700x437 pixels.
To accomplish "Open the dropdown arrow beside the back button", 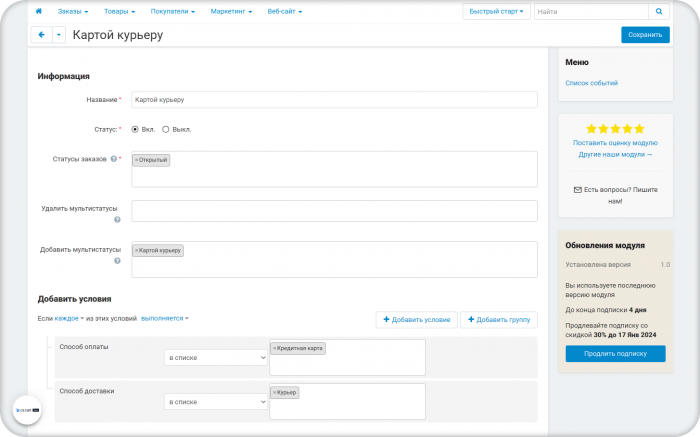I will click(x=59, y=35).
